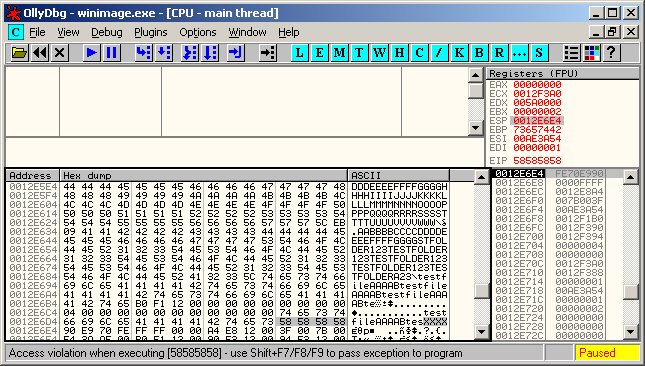The width and height of the screenshot is (645, 366).
Task: Show Patches via slash button
Action: [x=439, y=53]
